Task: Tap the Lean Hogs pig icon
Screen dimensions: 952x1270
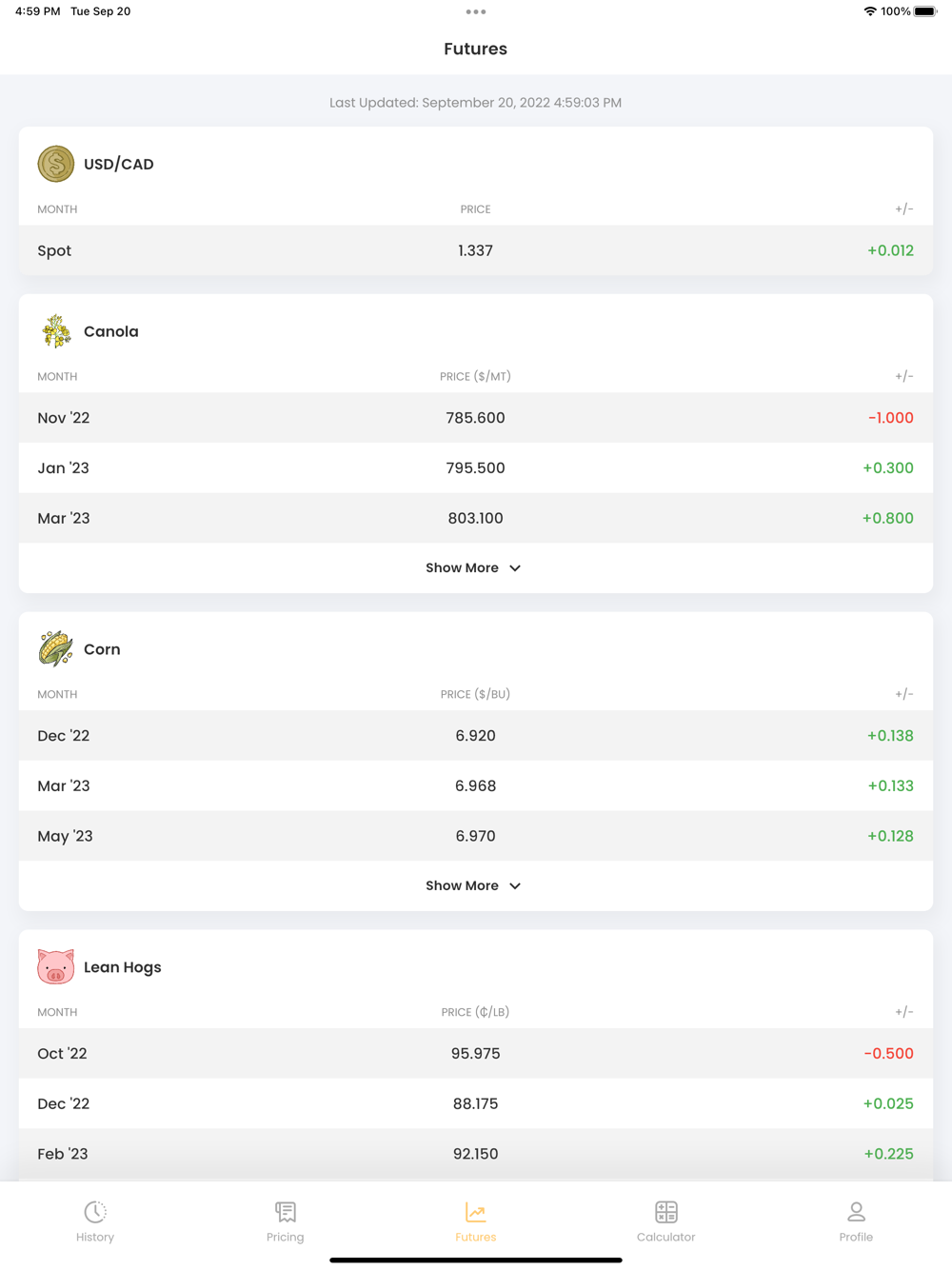Action: [x=56, y=967]
